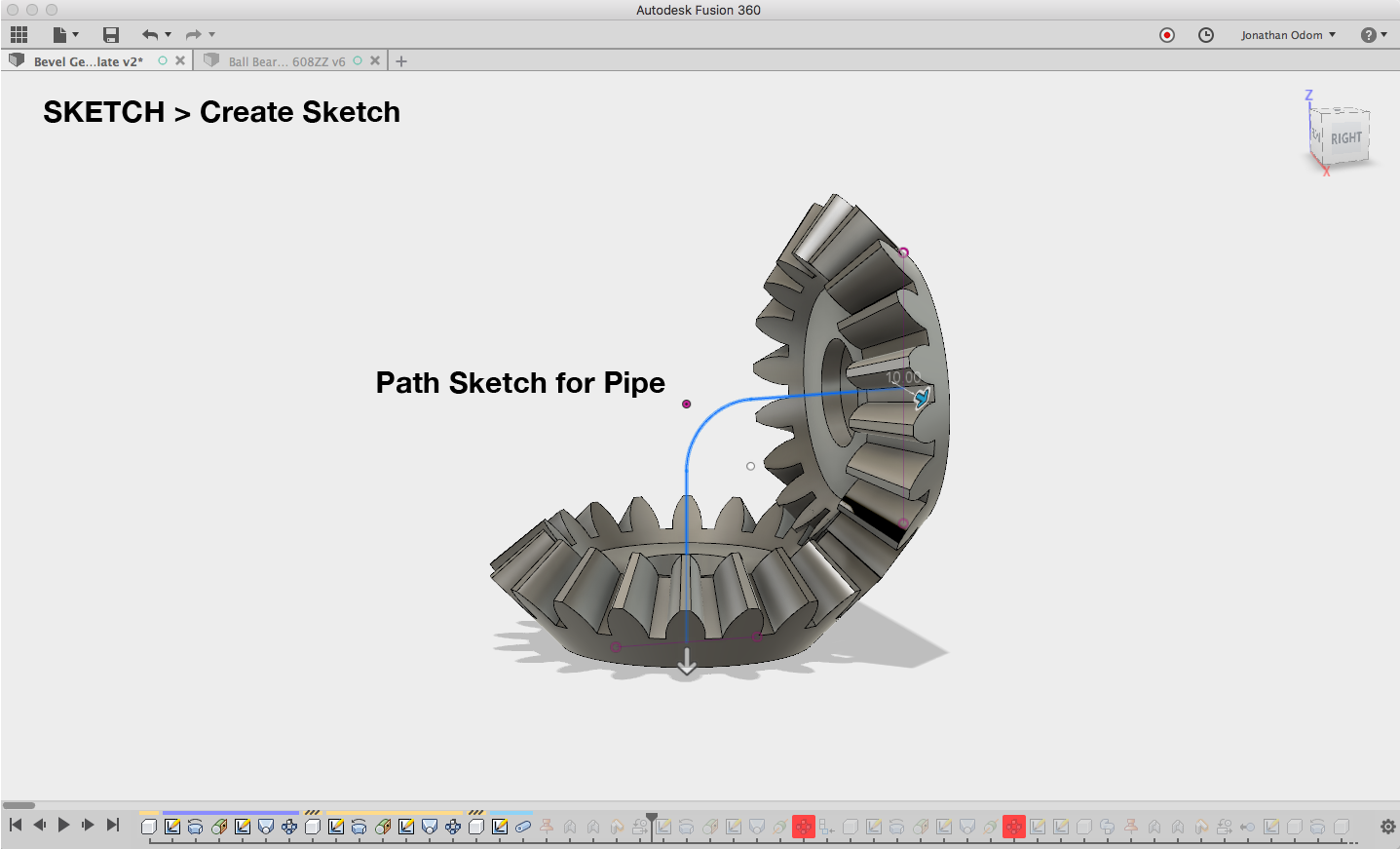Click the down arrow manipulator below the gear

687,663
